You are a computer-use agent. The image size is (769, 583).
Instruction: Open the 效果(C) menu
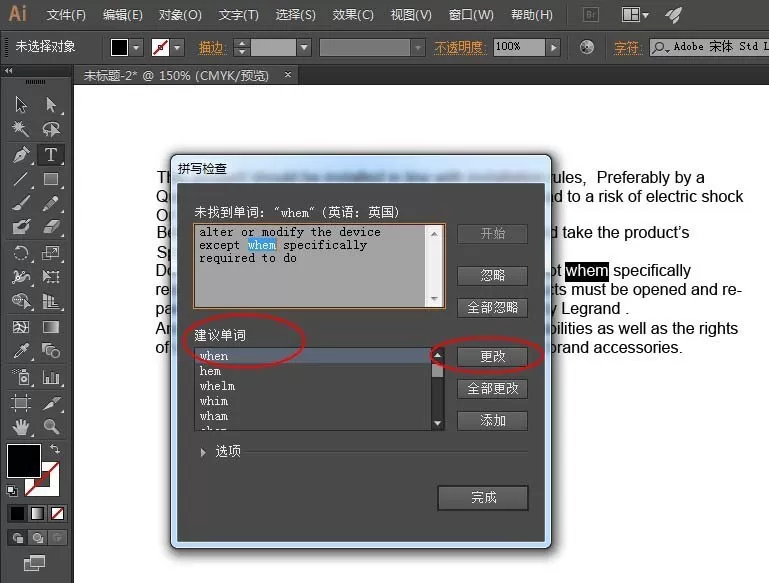click(x=353, y=15)
